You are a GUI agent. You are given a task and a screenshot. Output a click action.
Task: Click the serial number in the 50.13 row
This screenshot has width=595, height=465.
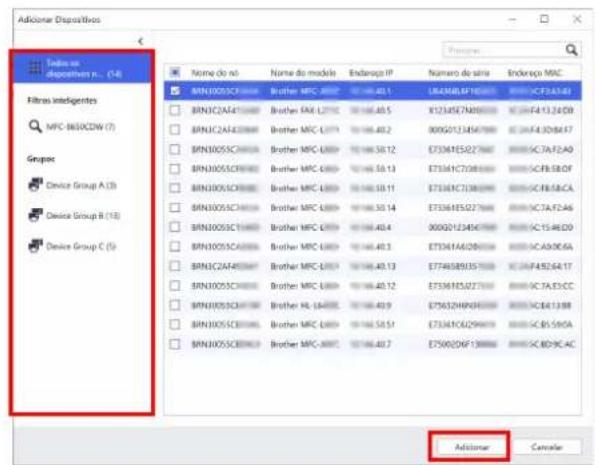[x=462, y=169]
